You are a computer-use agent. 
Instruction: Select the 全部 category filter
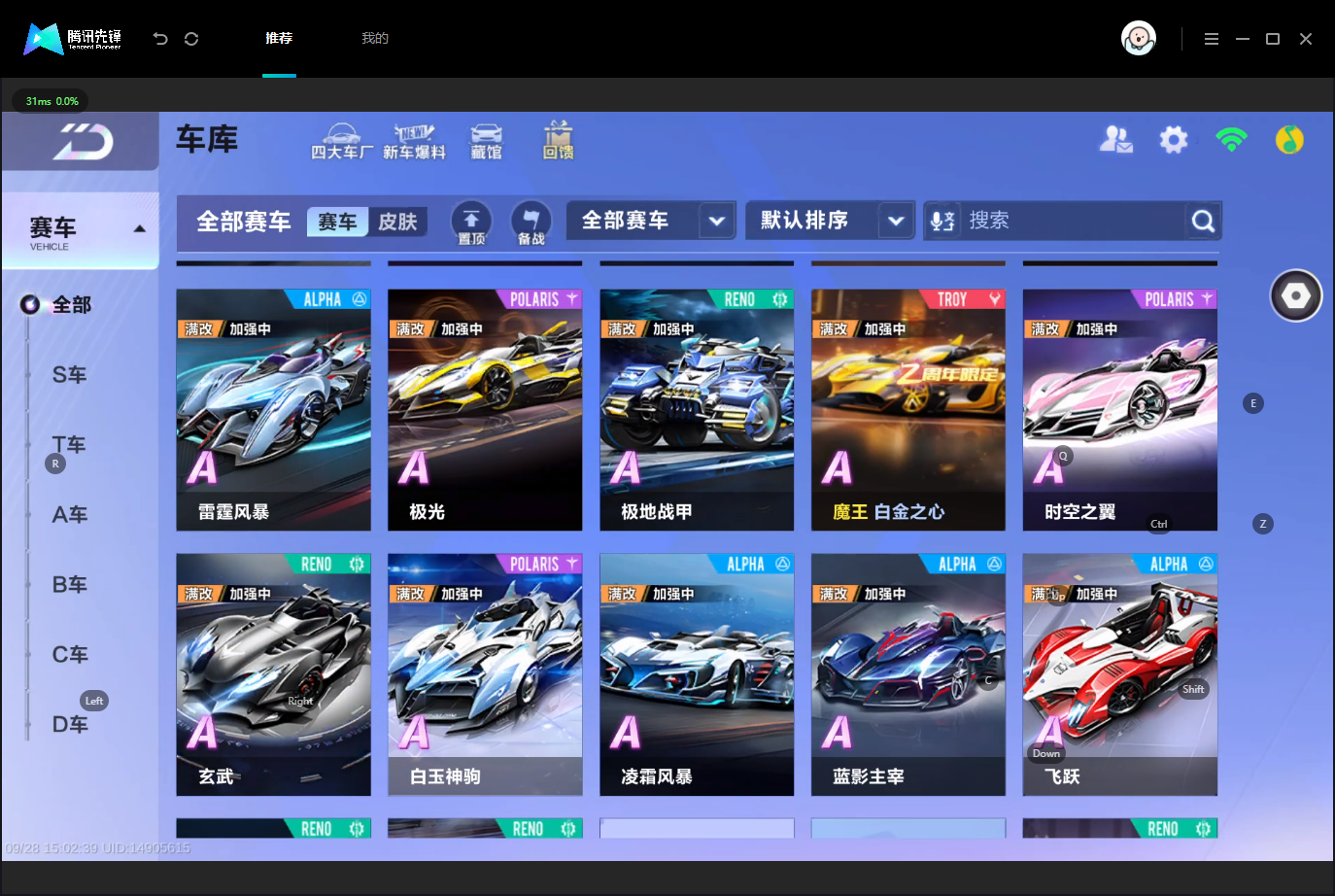pos(71,305)
